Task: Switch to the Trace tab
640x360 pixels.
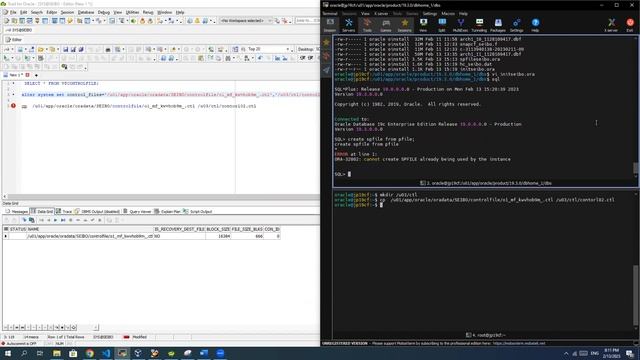Action: [x=64, y=211]
